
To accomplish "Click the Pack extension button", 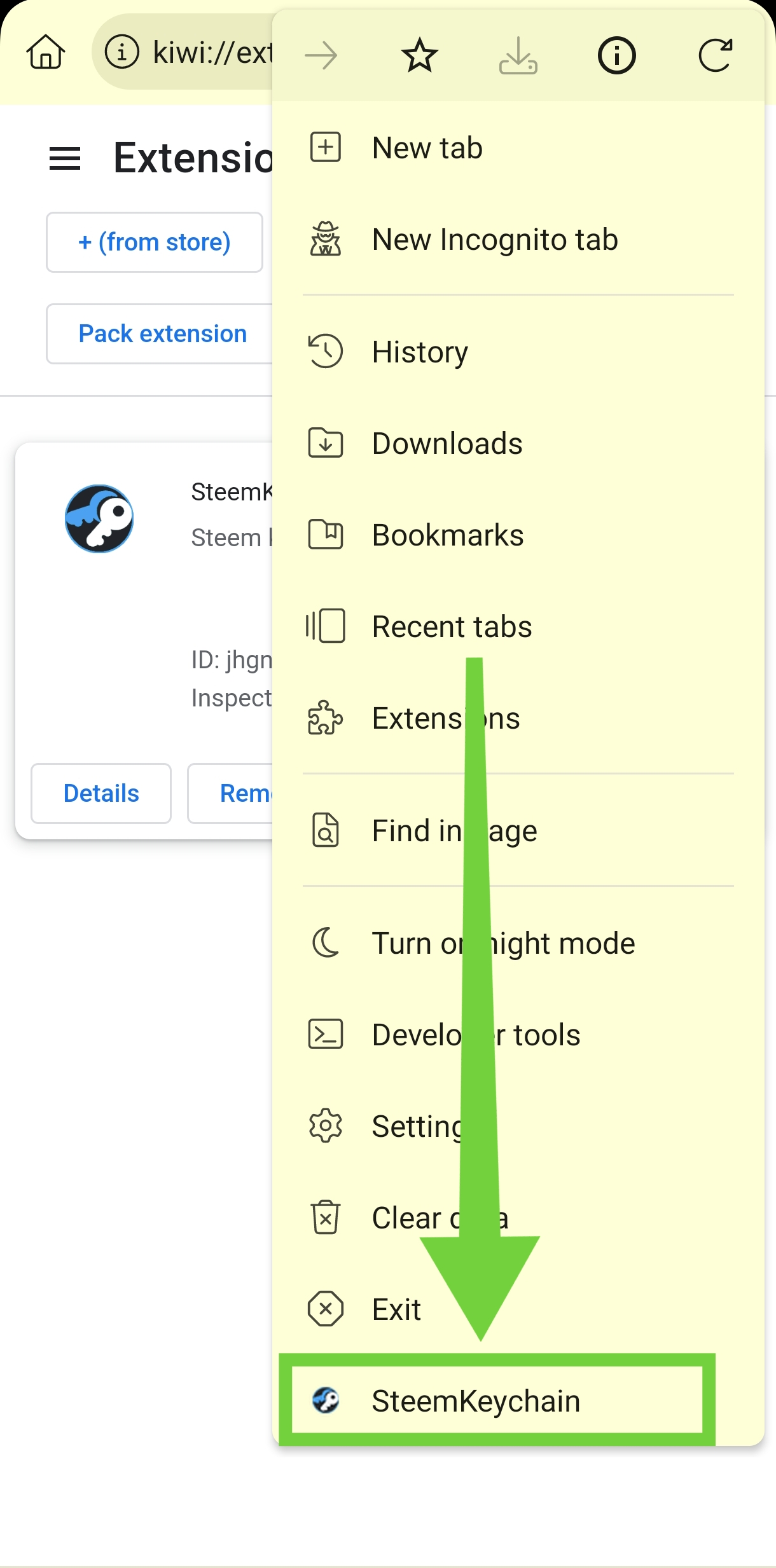I will click(162, 334).
